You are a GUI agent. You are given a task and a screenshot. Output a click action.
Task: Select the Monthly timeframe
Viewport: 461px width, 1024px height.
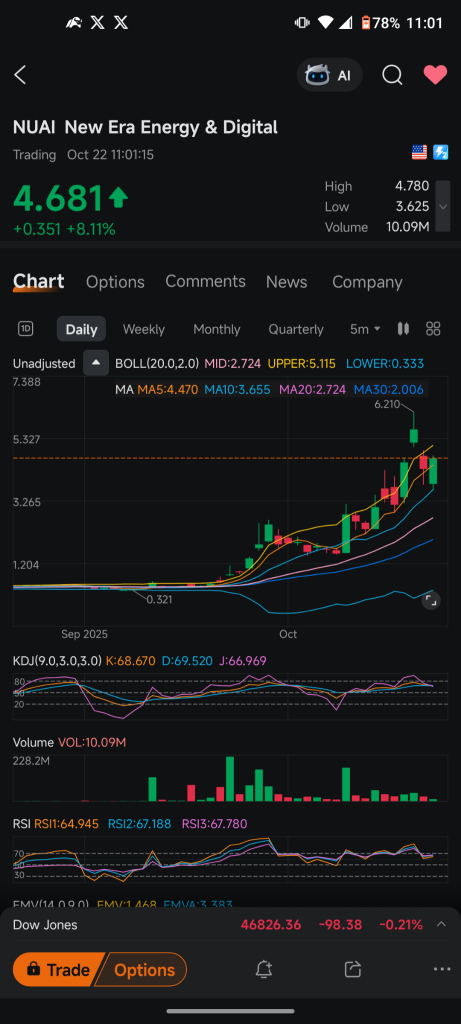[217, 329]
